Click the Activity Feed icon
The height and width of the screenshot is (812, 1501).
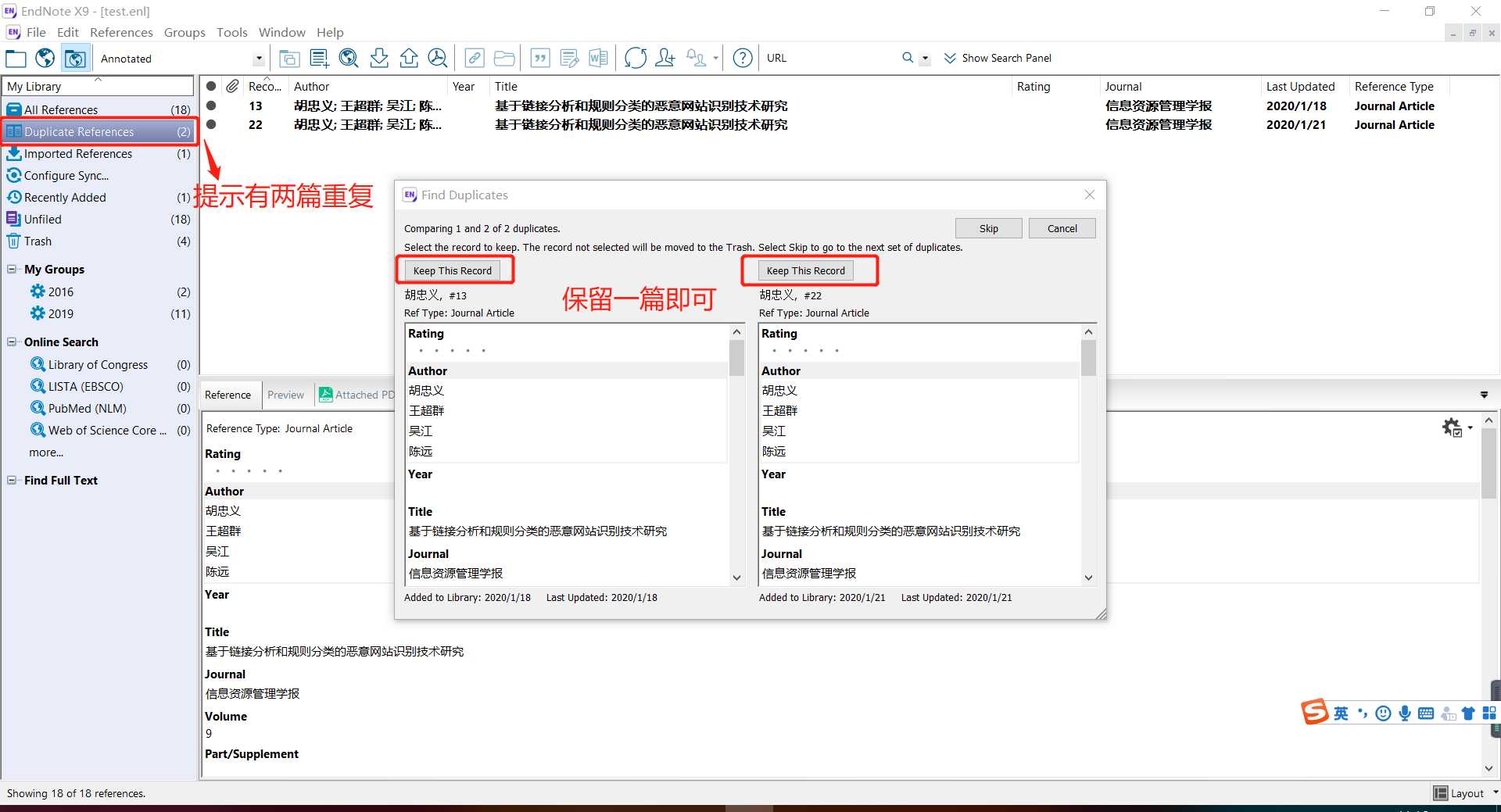coord(696,59)
